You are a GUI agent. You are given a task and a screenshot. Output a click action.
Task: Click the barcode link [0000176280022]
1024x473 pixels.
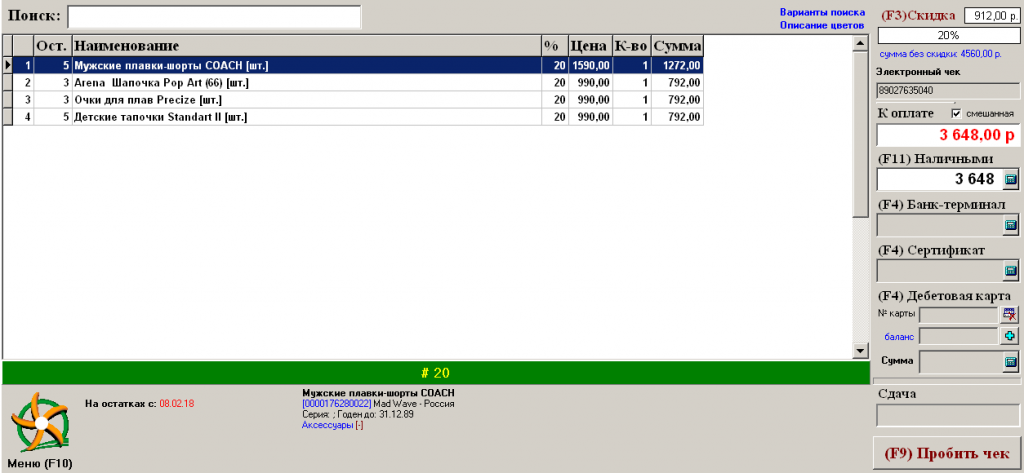click(x=336, y=404)
